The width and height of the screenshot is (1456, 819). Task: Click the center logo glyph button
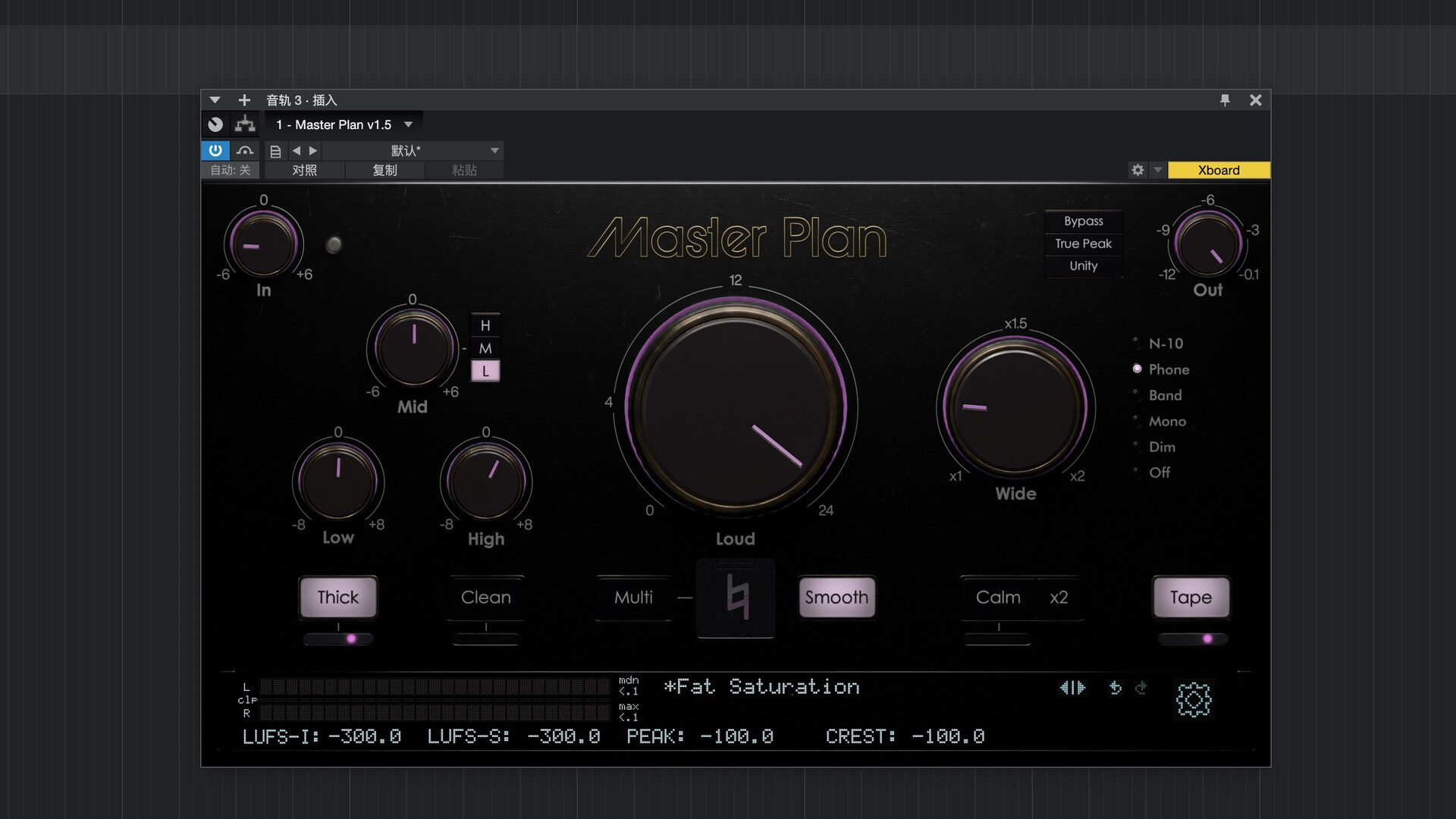pyautogui.click(x=736, y=598)
